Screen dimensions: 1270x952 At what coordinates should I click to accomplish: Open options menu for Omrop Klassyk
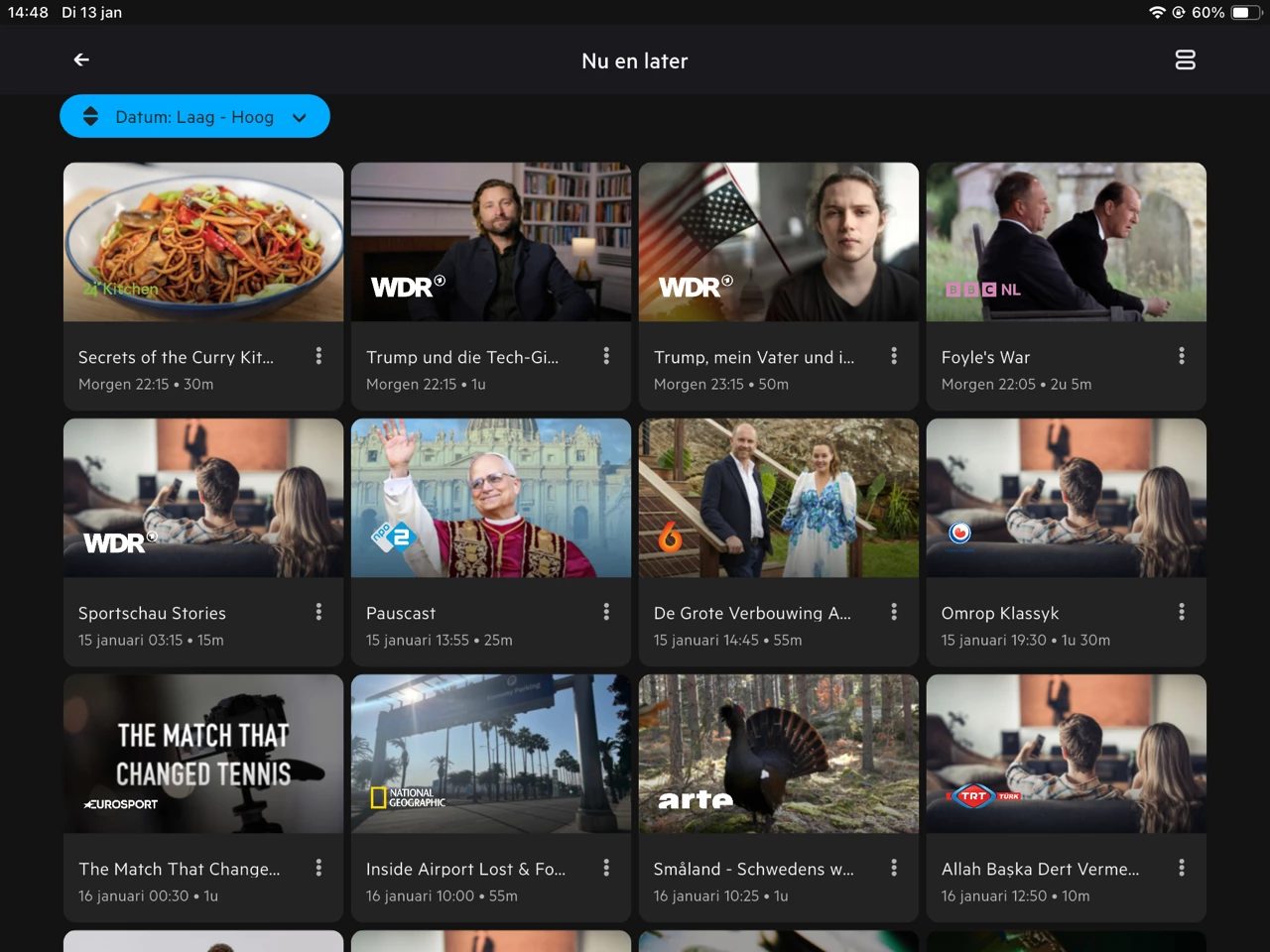coord(1182,612)
